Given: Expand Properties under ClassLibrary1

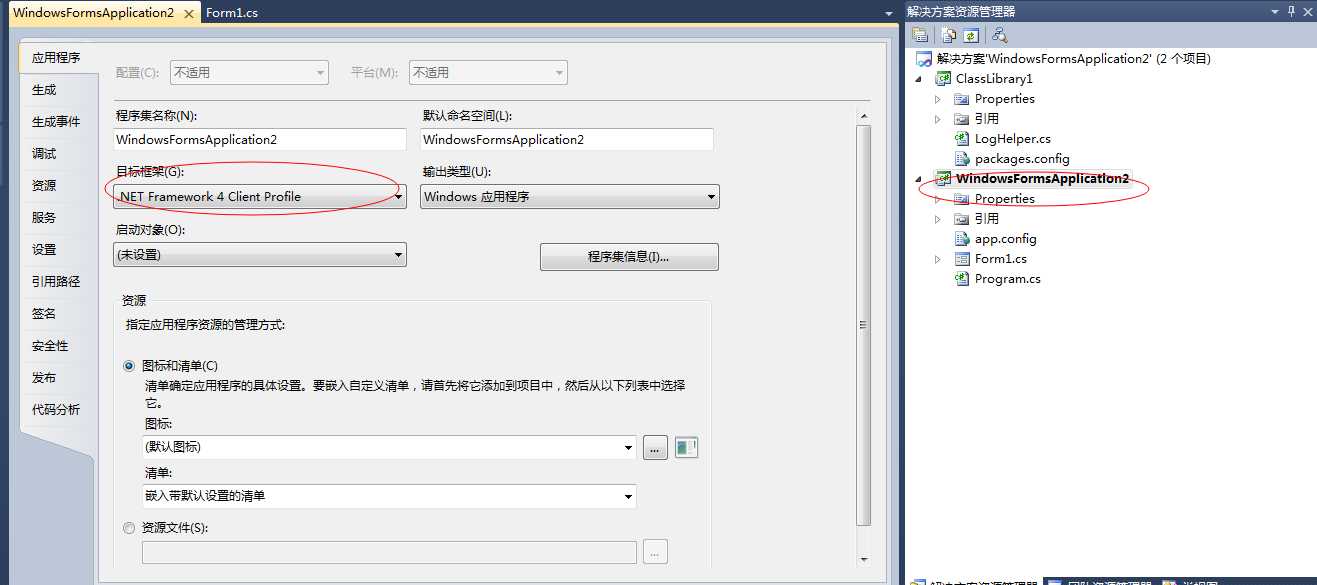Looking at the screenshot, I should 938,99.
